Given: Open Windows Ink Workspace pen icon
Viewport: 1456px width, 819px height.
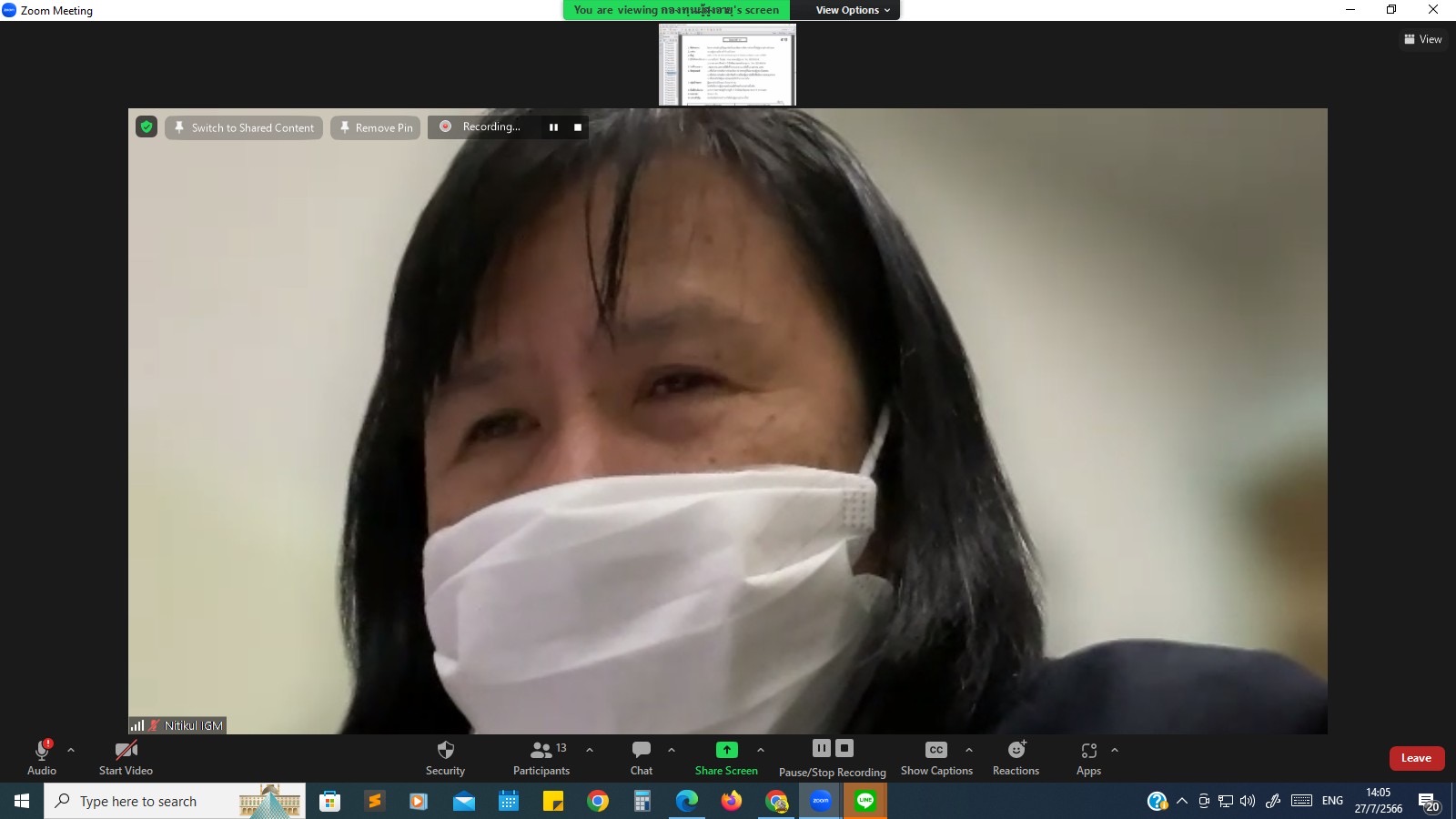Looking at the screenshot, I should coord(1273,801).
